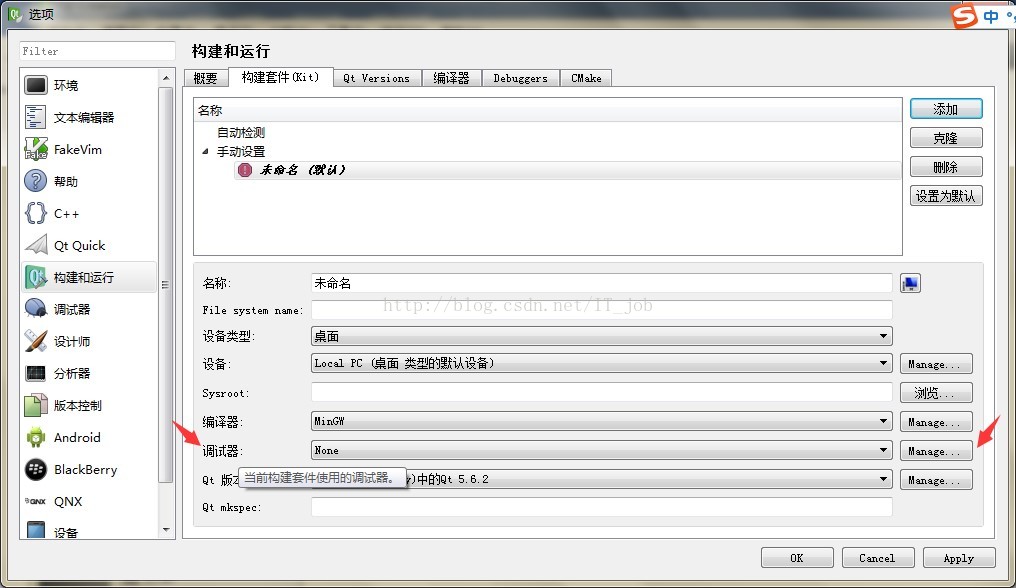Select the 环境 (Environment) category icon

coord(36,85)
